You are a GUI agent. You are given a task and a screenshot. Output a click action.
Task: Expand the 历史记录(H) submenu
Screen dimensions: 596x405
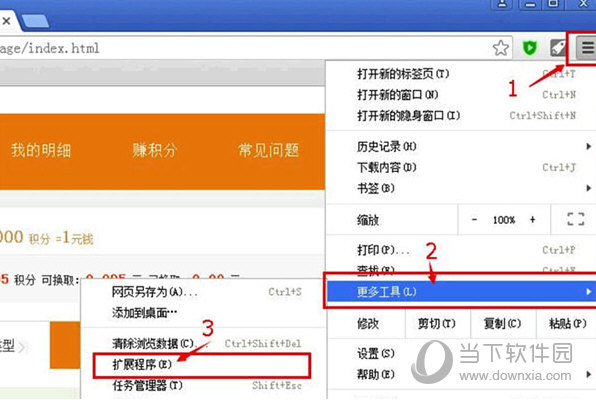[x=461, y=146]
